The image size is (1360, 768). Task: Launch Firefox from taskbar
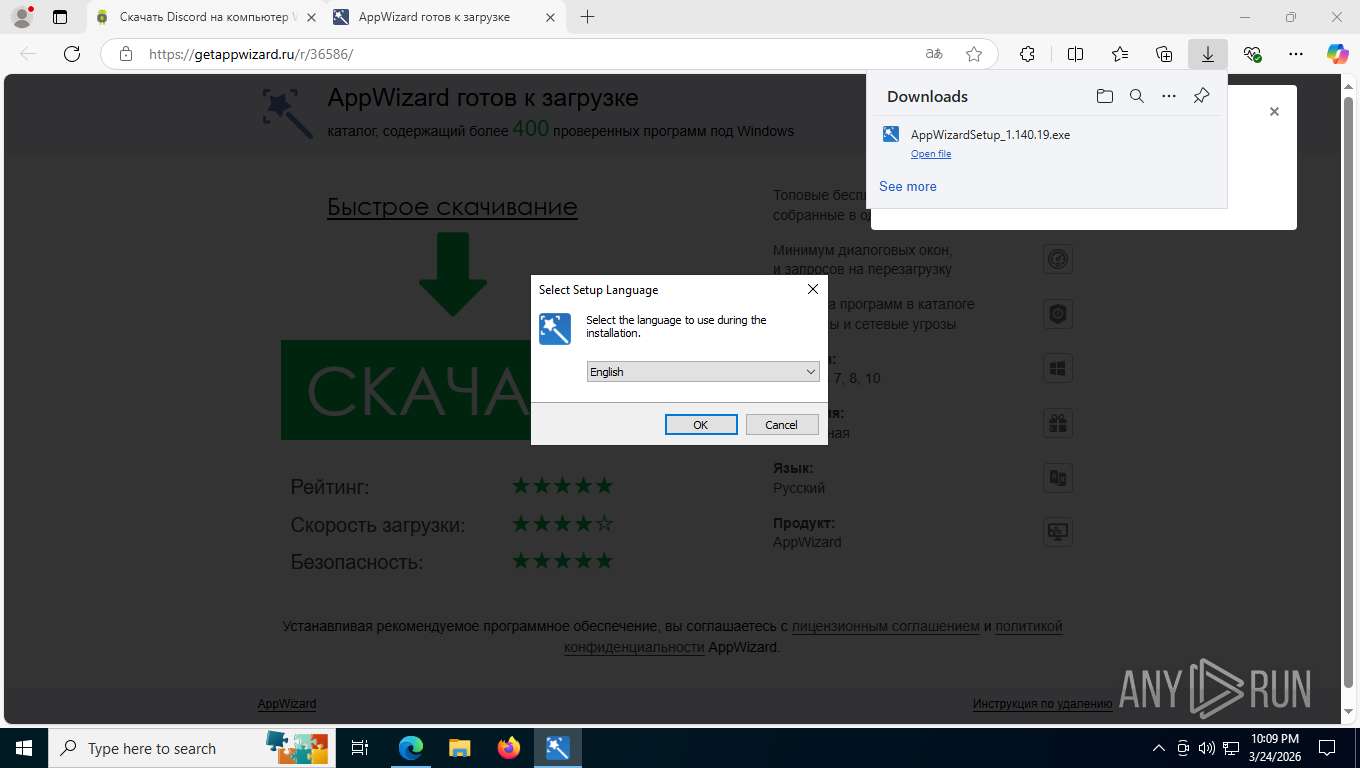[509, 748]
